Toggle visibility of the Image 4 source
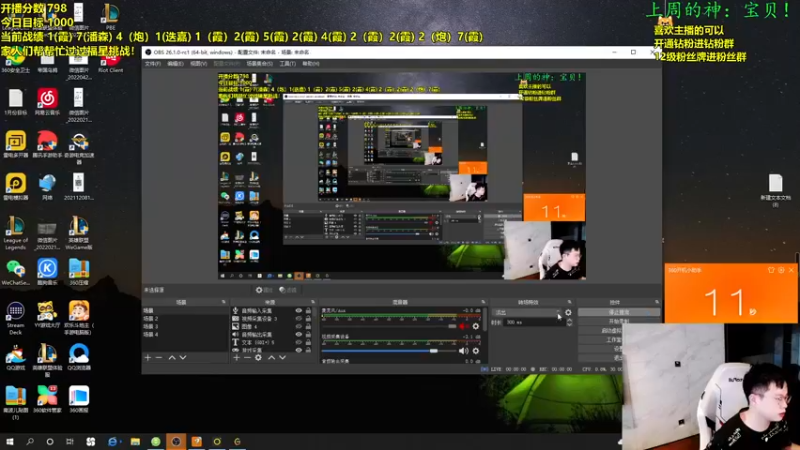 [298, 327]
